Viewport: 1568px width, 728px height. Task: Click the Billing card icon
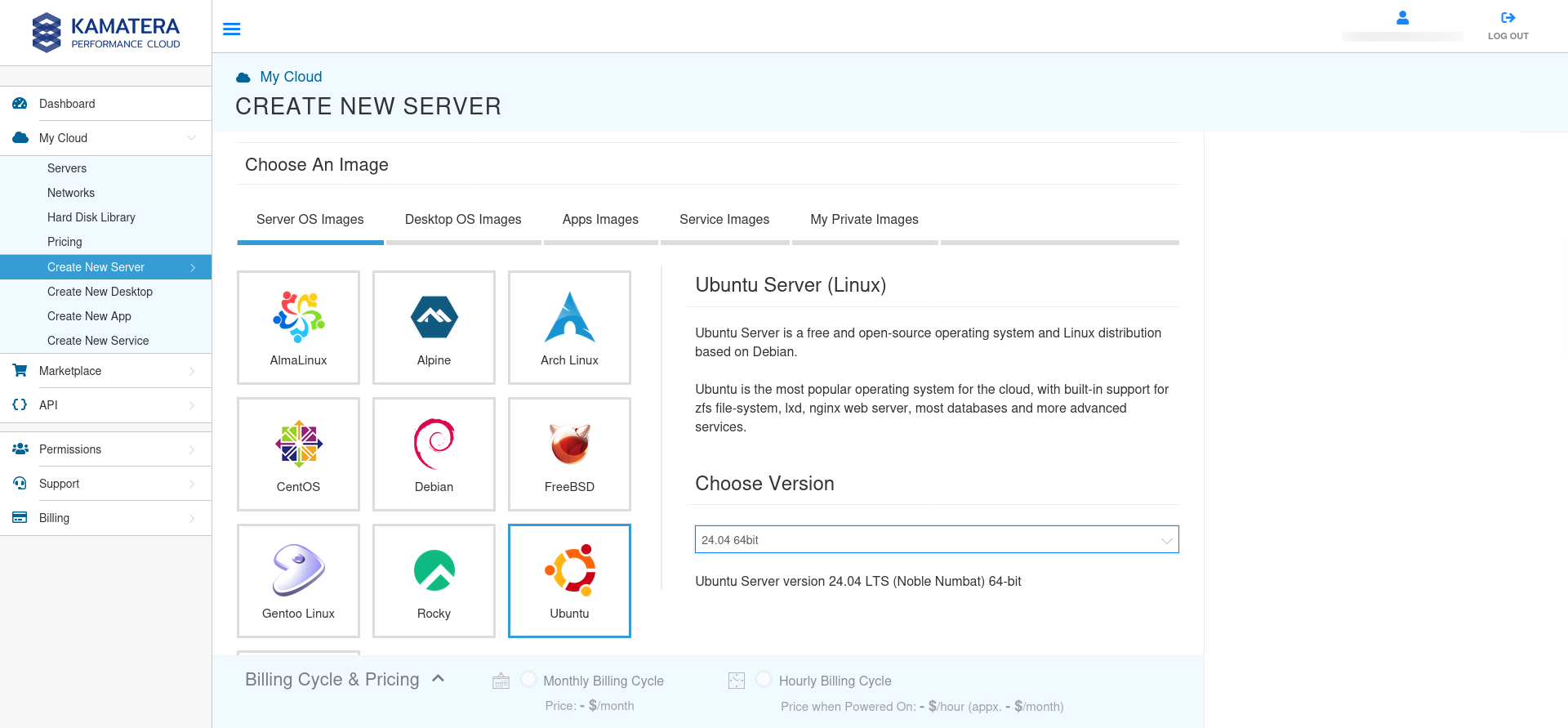tap(20, 518)
